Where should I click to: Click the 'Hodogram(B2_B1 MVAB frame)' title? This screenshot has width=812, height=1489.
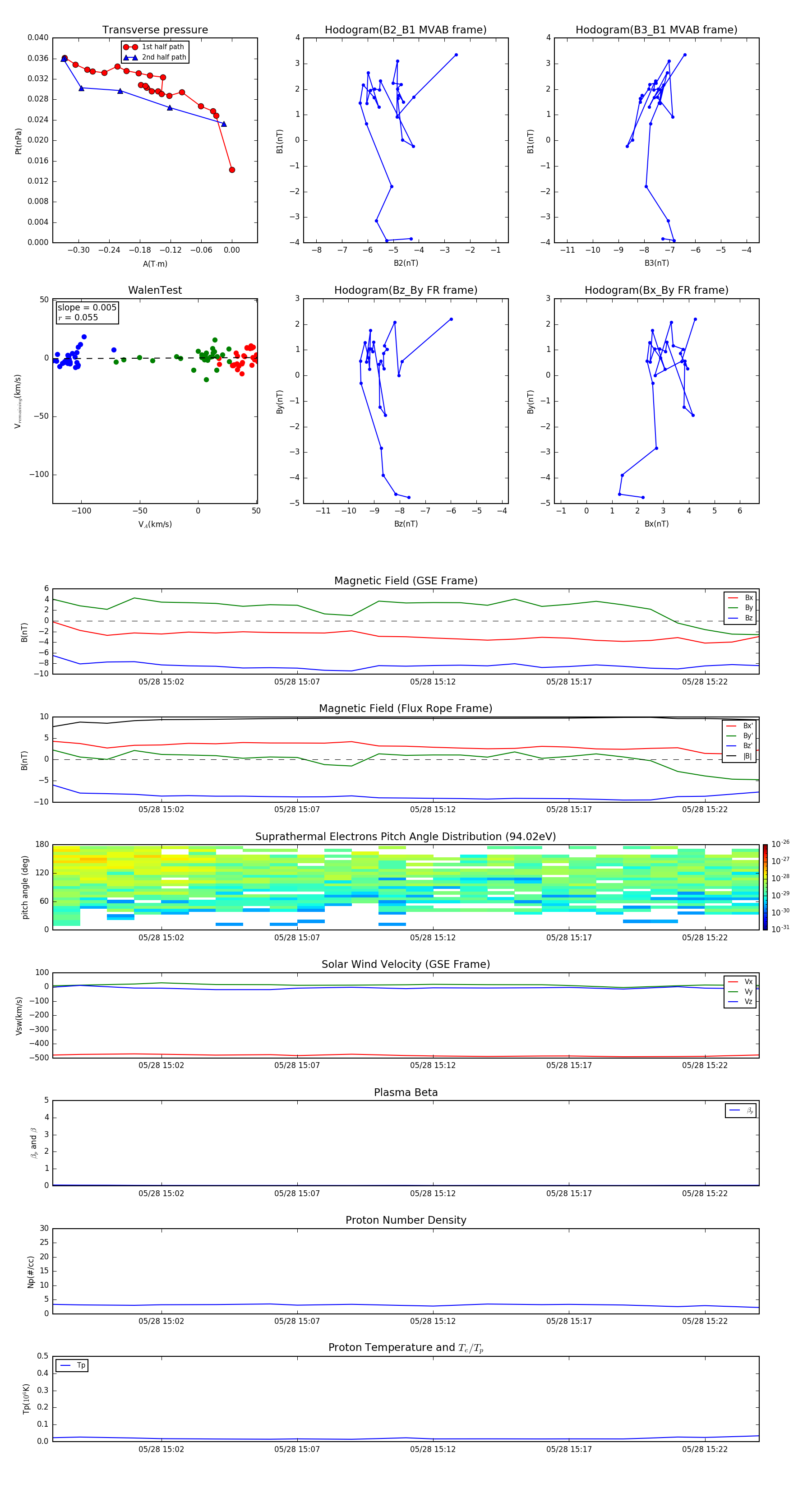(x=406, y=29)
